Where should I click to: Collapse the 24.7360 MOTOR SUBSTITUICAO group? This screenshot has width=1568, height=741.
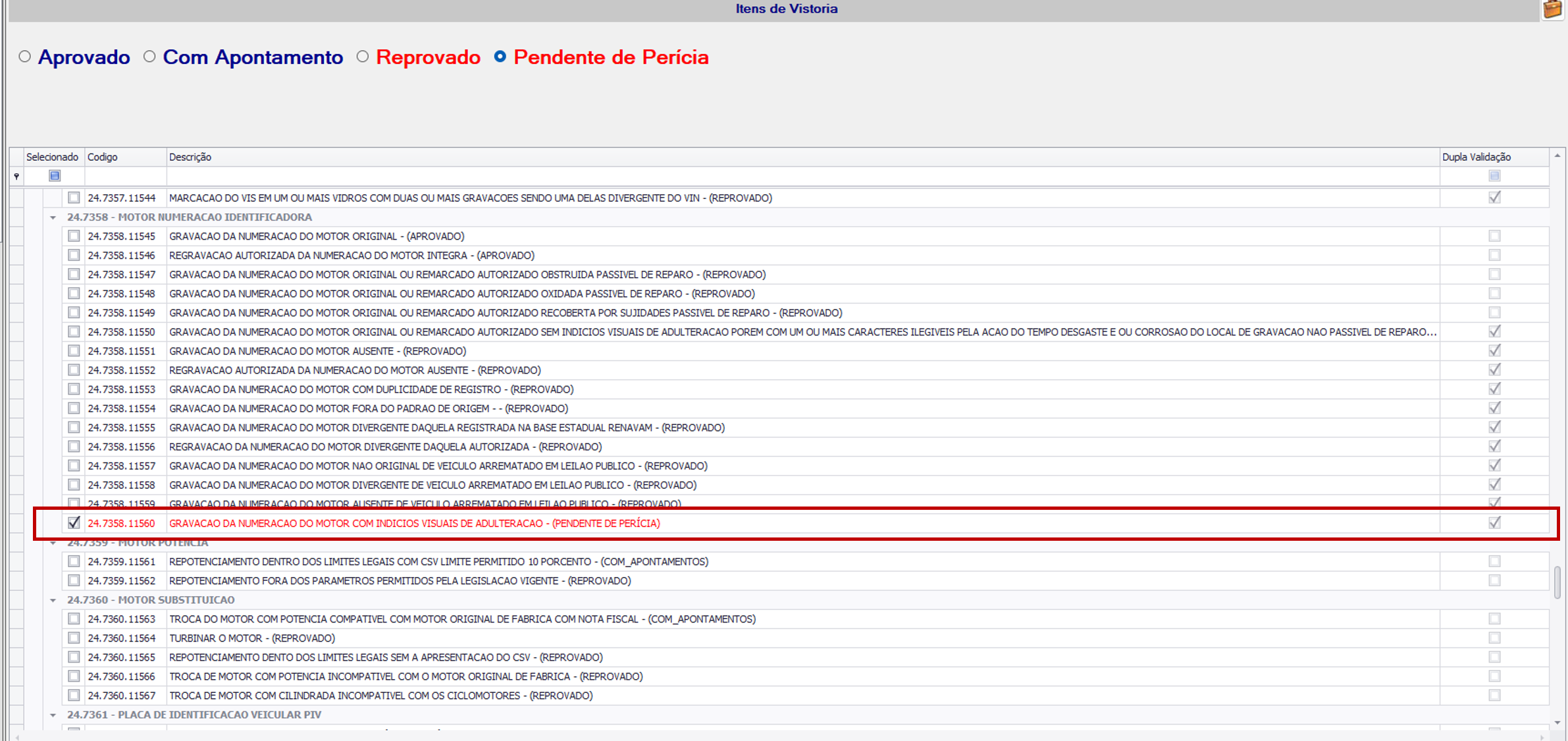click(x=53, y=600)
